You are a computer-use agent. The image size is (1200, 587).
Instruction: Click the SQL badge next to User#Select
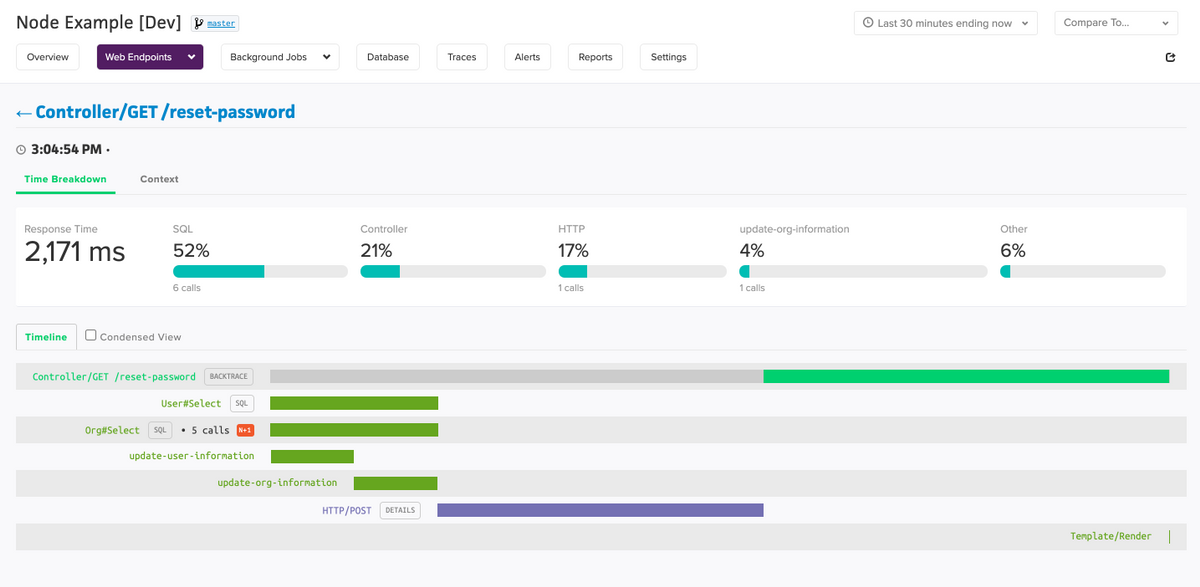(241, 403)
